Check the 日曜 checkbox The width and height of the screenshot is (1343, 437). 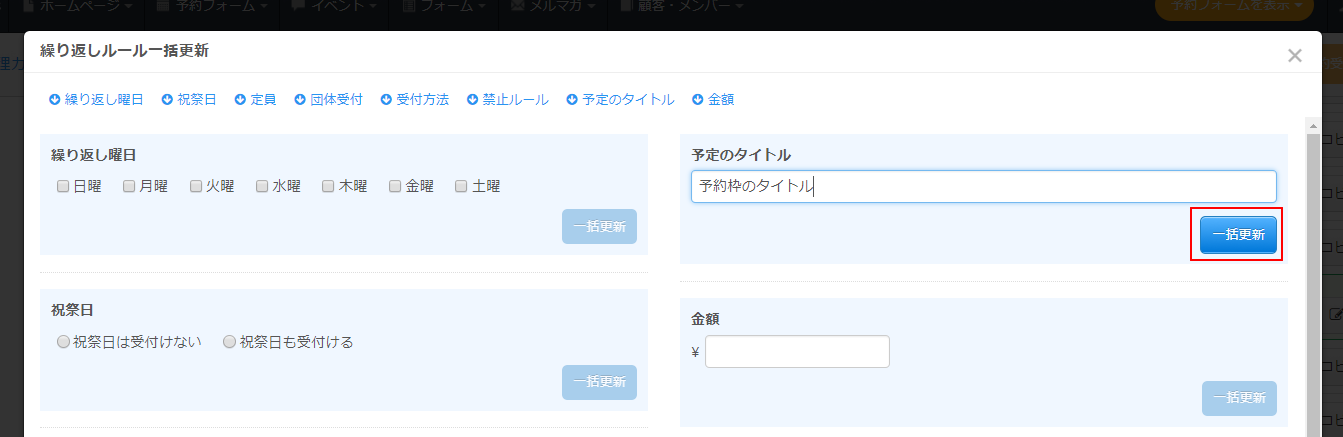coord(63,186)
